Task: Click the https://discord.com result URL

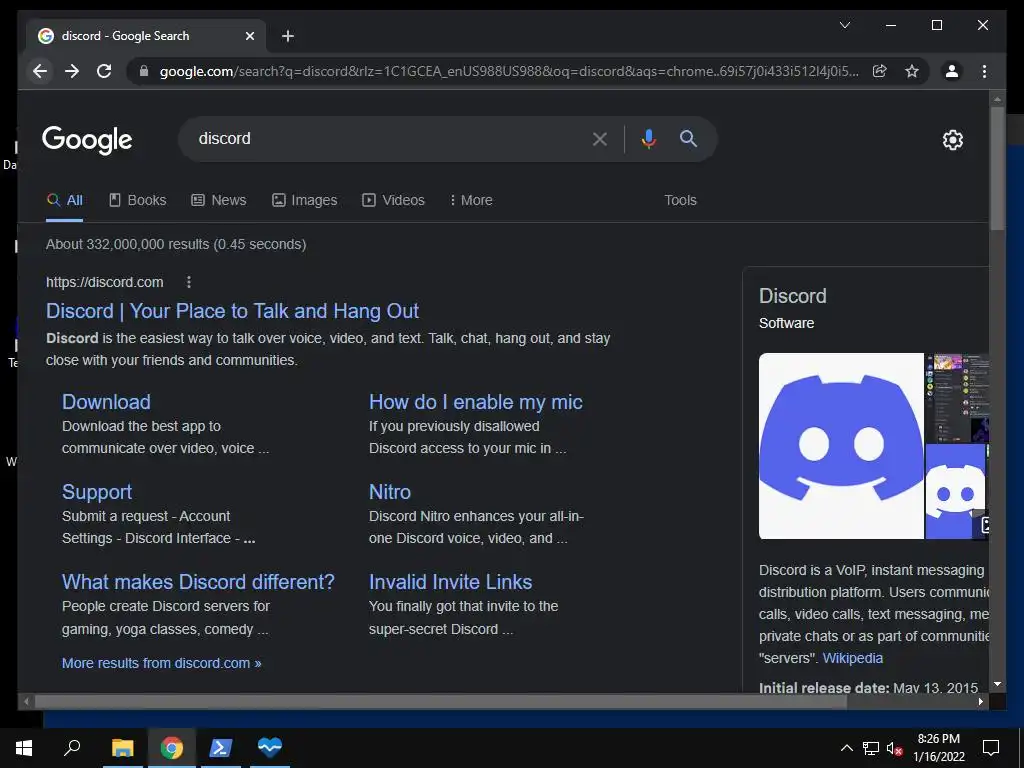Action: [104, 282]
